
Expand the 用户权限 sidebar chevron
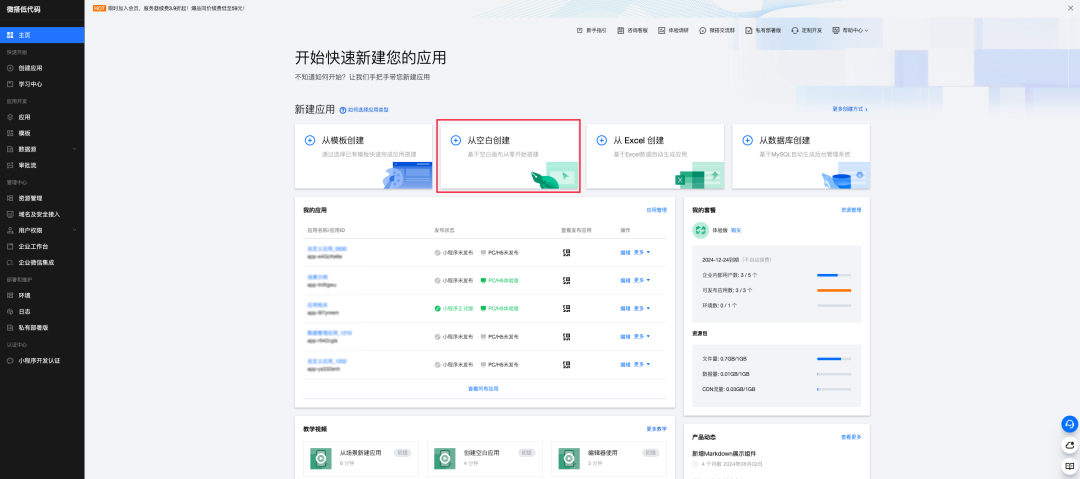pos(74,230)
